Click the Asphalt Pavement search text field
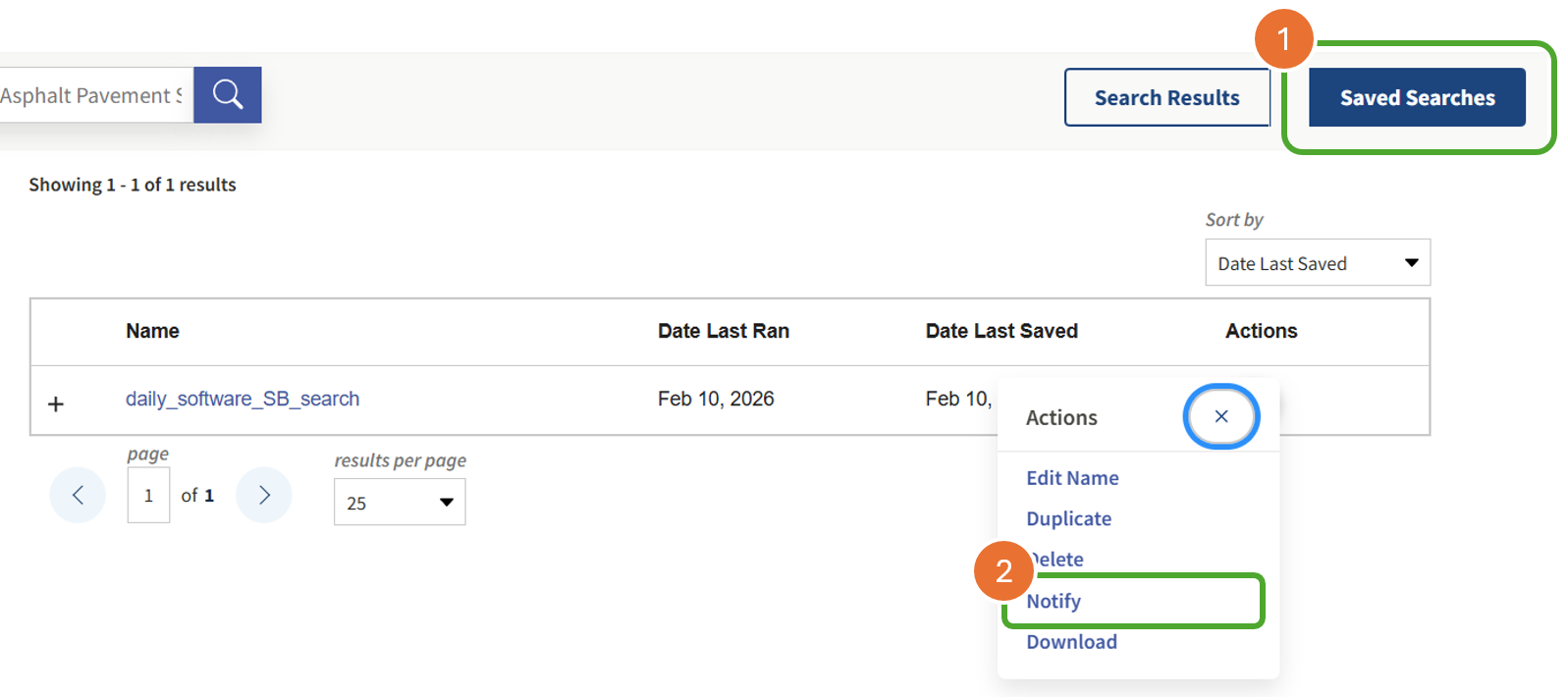1568x697 pixels. [x=96, y=95]
